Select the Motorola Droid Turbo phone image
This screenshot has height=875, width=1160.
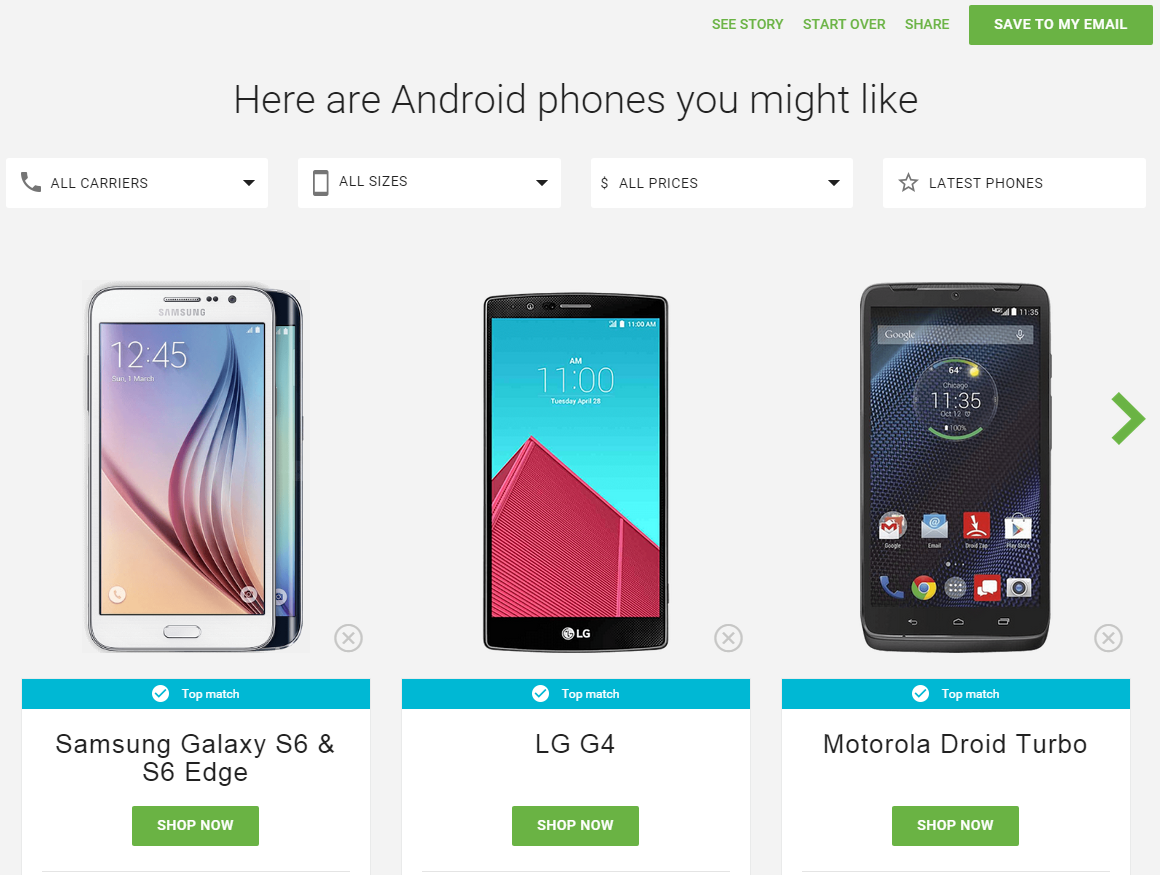(955, 467)
